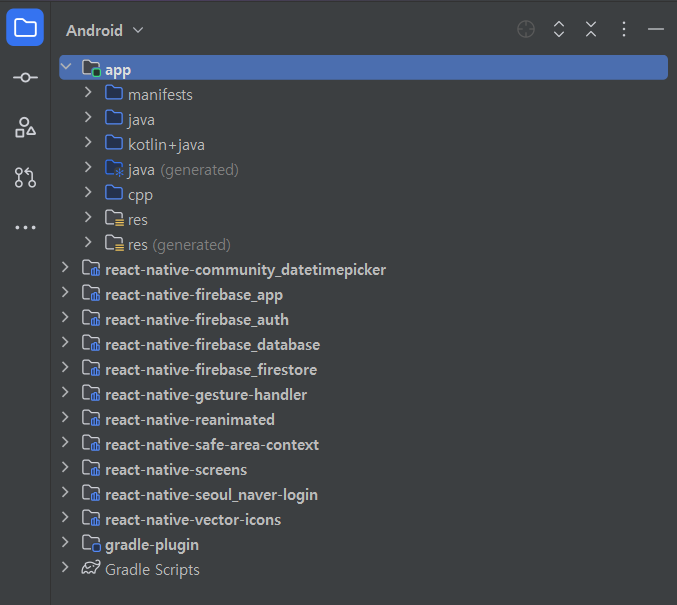
Task: Click react-native-reanimated library module icon
Action: tap(91, 418)
